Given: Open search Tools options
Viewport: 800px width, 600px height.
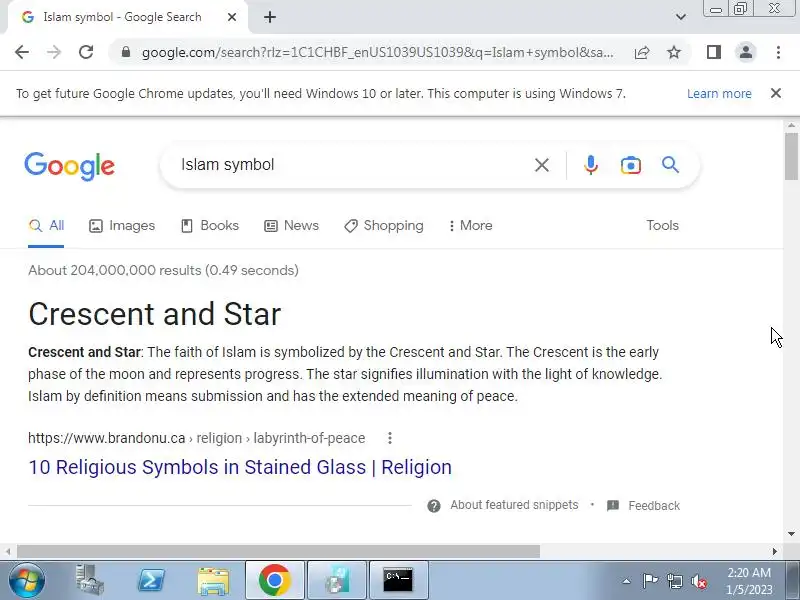Looking at the screenshot, I should pos(662,226).
